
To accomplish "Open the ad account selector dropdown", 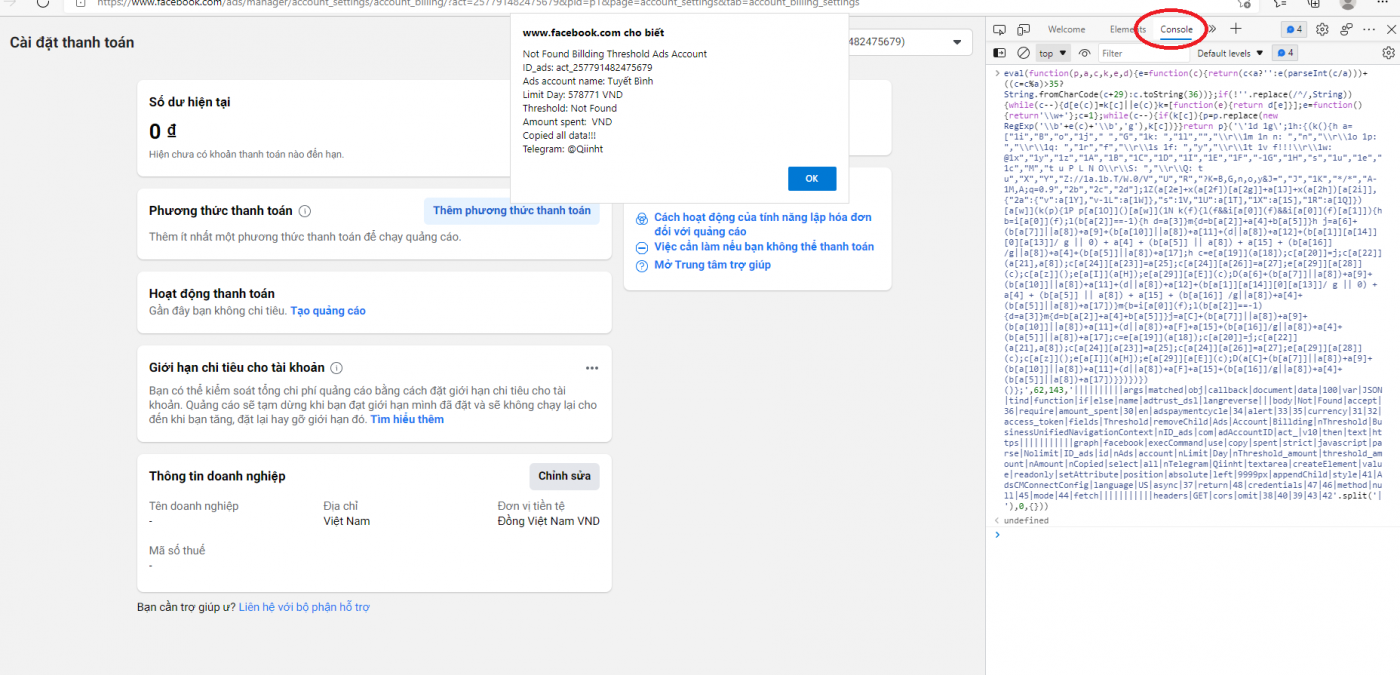I will click(910, 42).
